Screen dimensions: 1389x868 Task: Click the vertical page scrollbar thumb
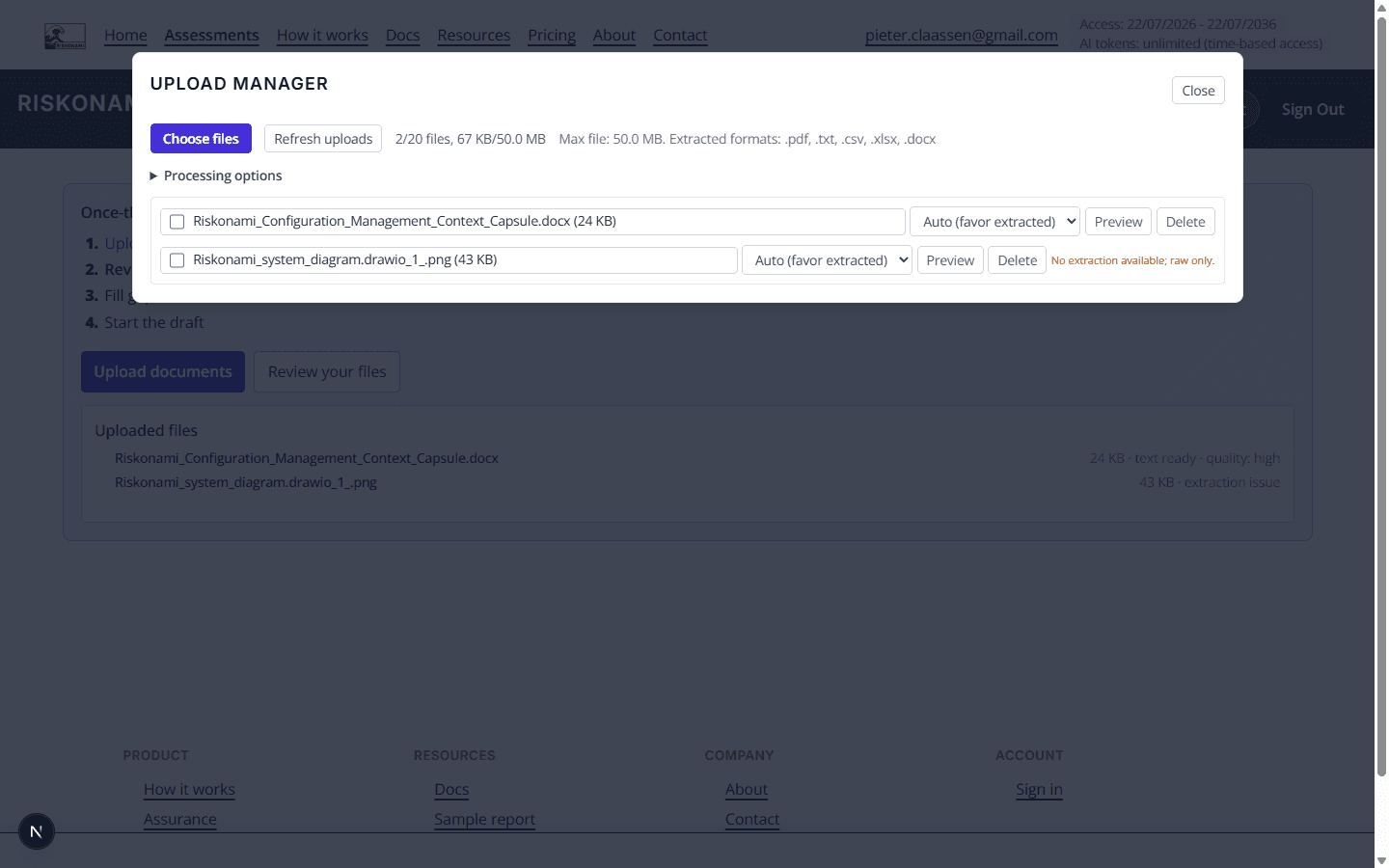click(x=1381, y=395)
